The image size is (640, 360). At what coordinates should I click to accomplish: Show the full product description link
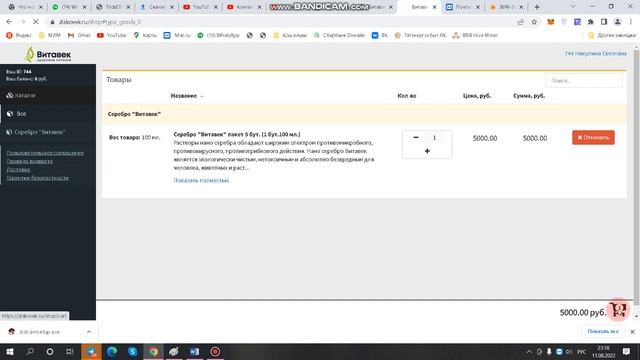click(201, 180)
